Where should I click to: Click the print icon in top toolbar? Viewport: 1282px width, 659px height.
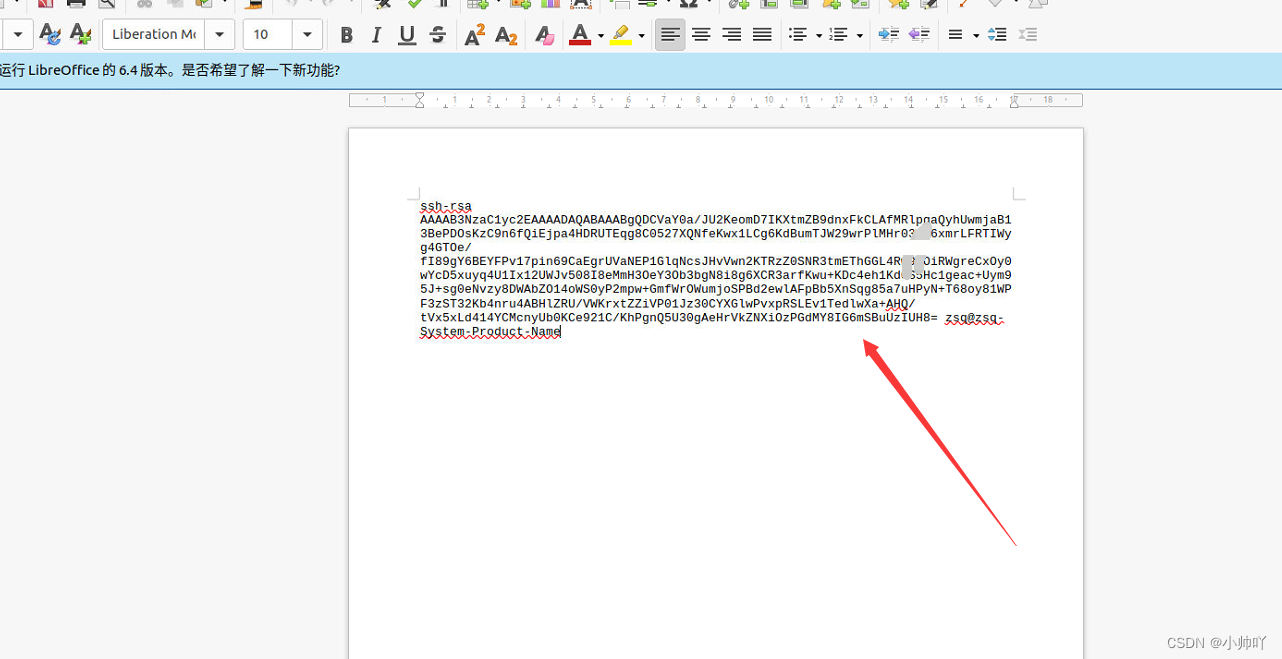[x=76, y=3]
